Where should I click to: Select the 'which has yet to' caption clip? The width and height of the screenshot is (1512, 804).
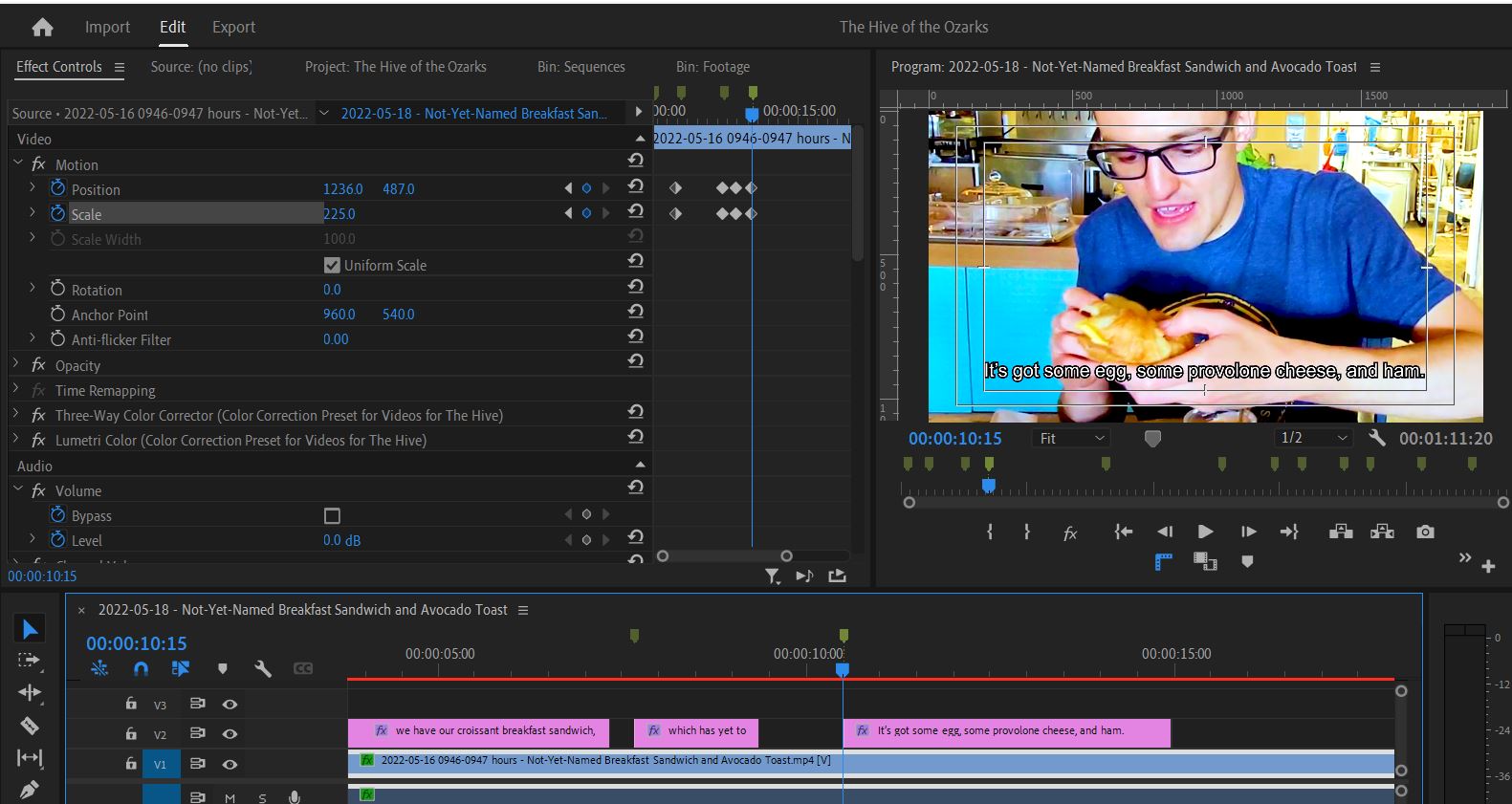696,731
